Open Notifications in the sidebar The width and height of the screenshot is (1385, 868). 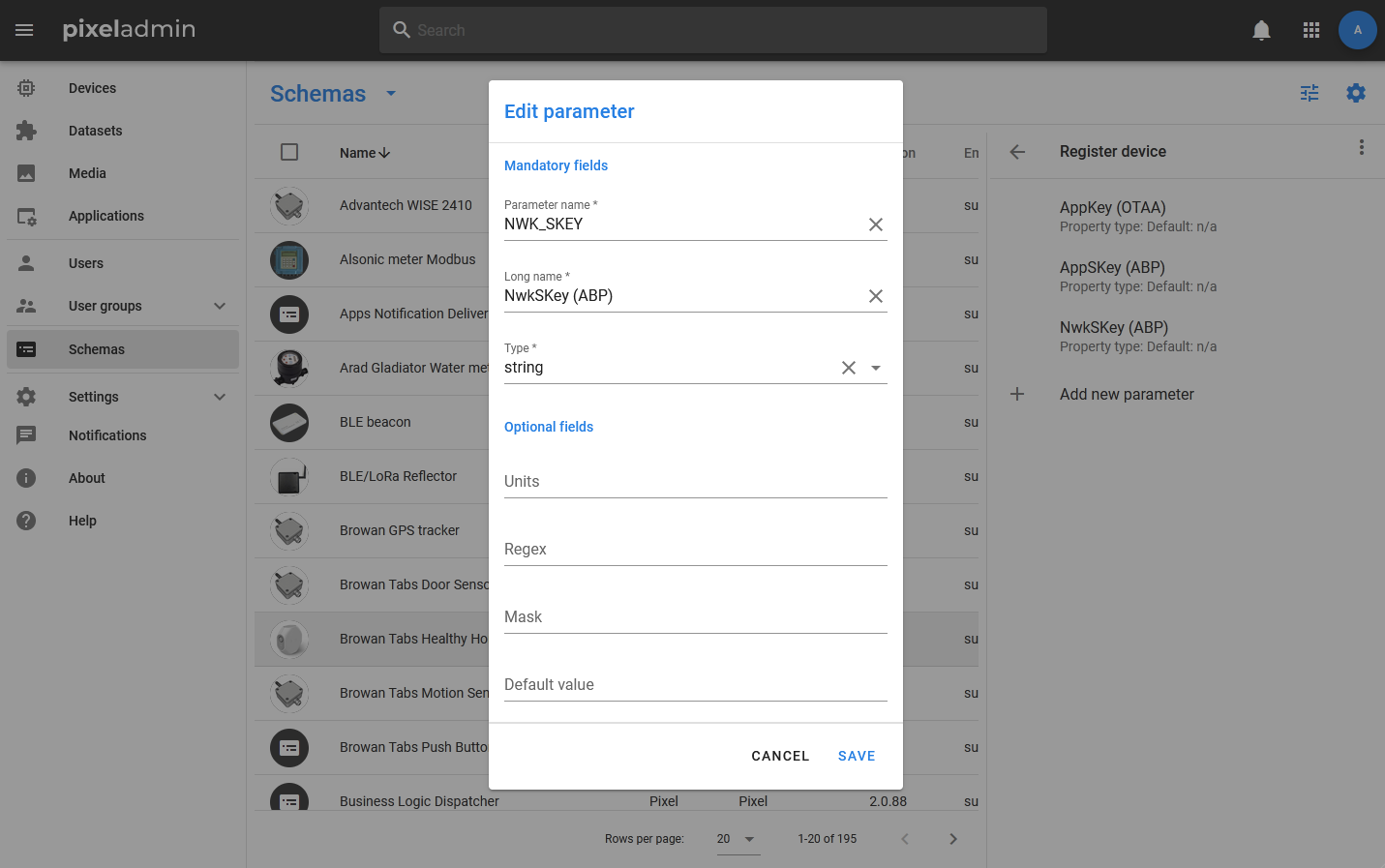point(107,435)
